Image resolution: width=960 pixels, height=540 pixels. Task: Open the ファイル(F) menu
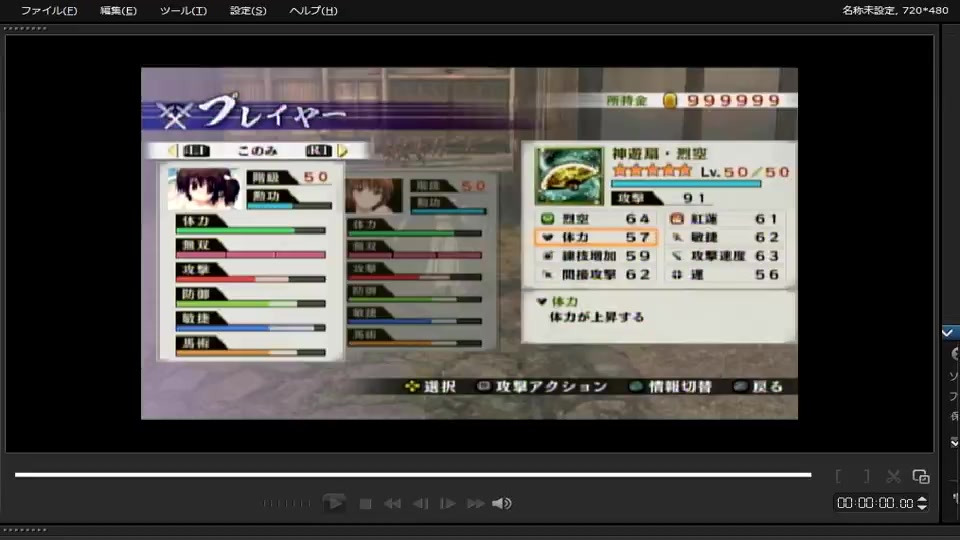[x=49, y=10]
